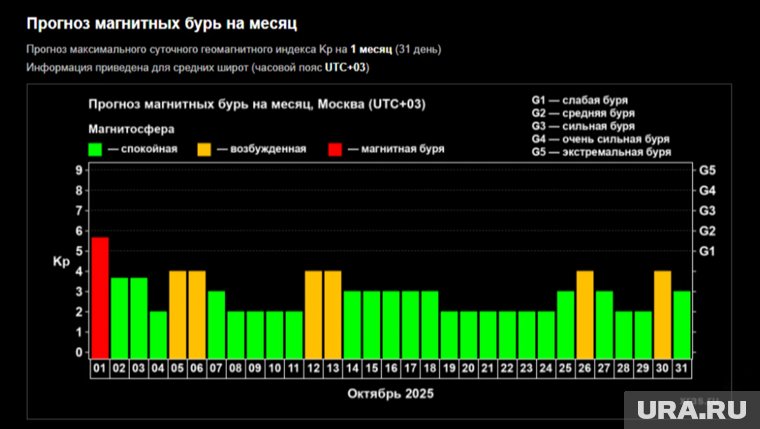Screen dimensions: 760x429
Task: Click the G5 level label on right axis
Action: (x=706, y=170)
